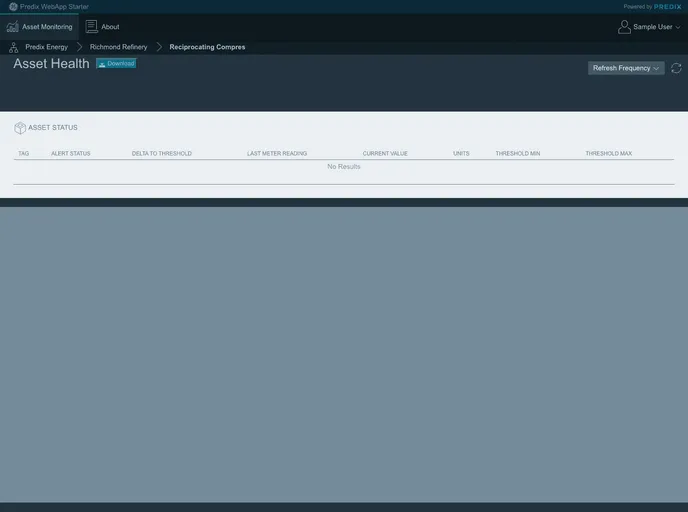Sort by DELTA TO THRESHOLD column header
This screenshot has height=512, width=688.
click(161, 154)
